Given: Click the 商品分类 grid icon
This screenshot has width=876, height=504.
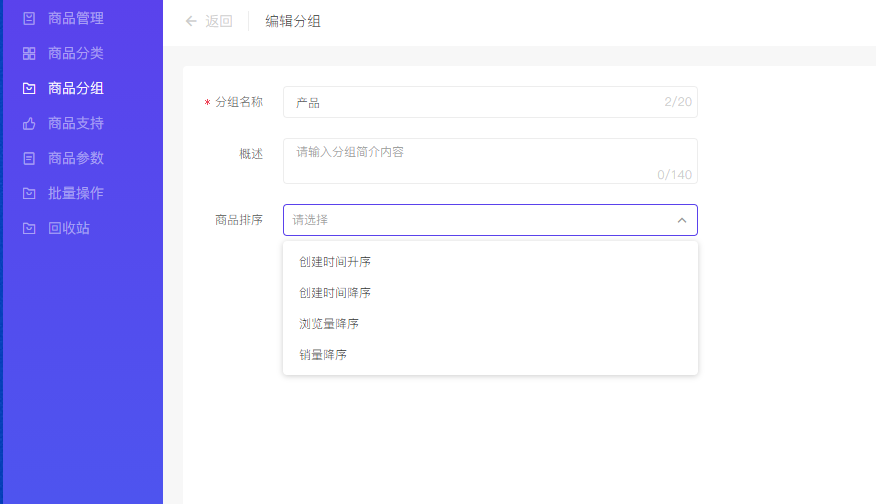Looking at the screenshot, I should tap(29, 53).
